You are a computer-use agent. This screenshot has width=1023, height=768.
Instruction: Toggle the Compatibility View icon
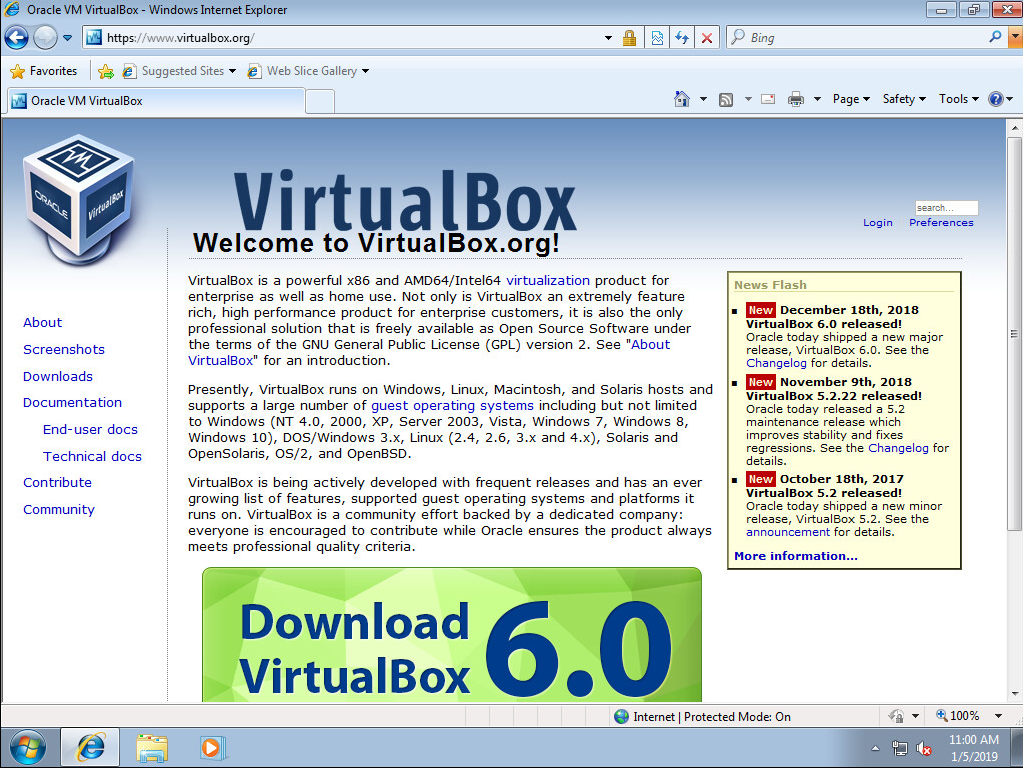point(657,38)
